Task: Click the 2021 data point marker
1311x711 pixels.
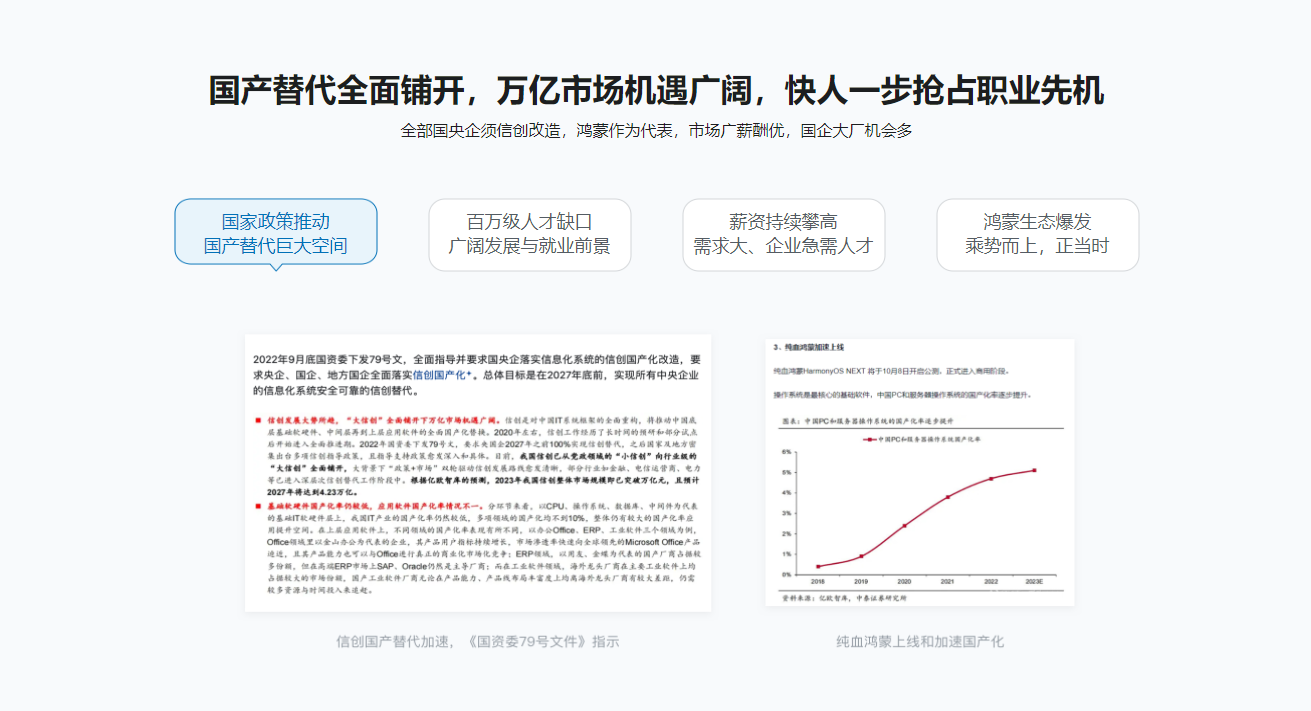Action: (948, 497)
